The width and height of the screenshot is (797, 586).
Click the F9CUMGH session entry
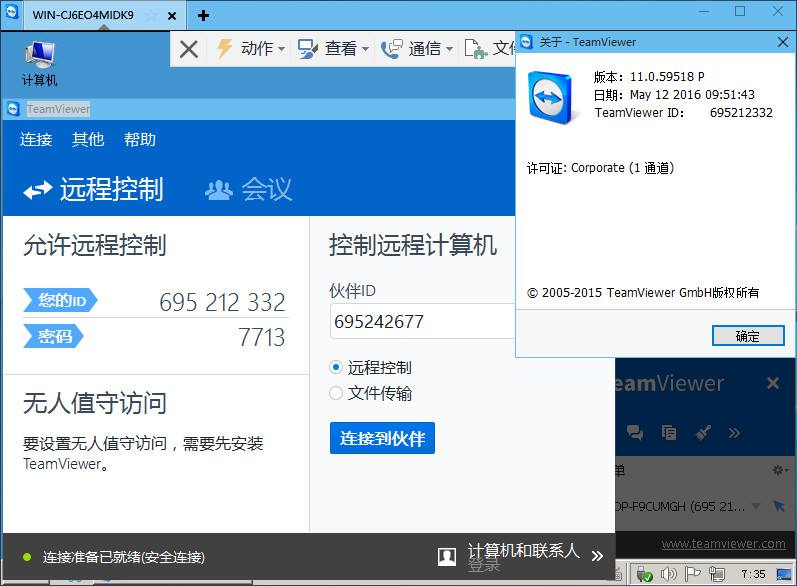tap(681, 506)
